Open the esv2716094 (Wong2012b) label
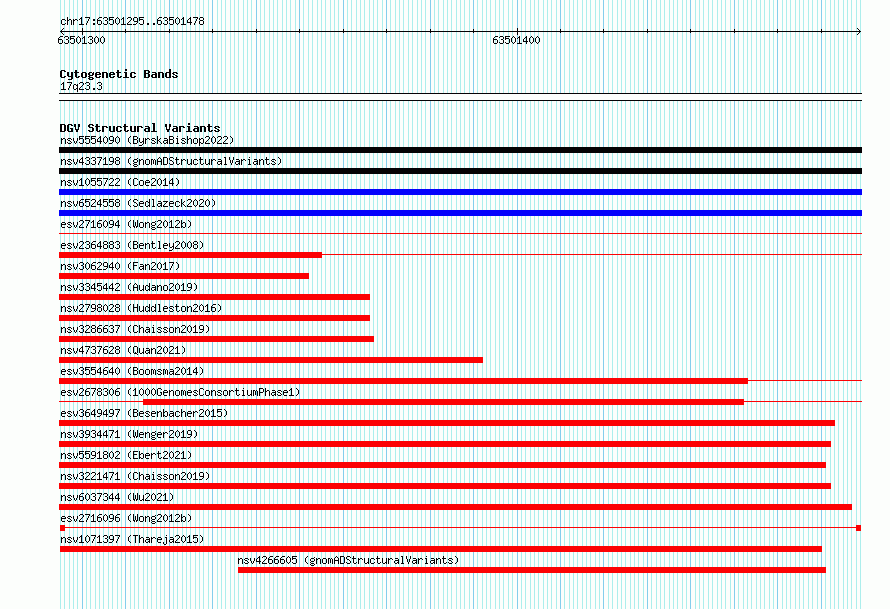Viewport: 890px width, 609px height. (126, 224)
